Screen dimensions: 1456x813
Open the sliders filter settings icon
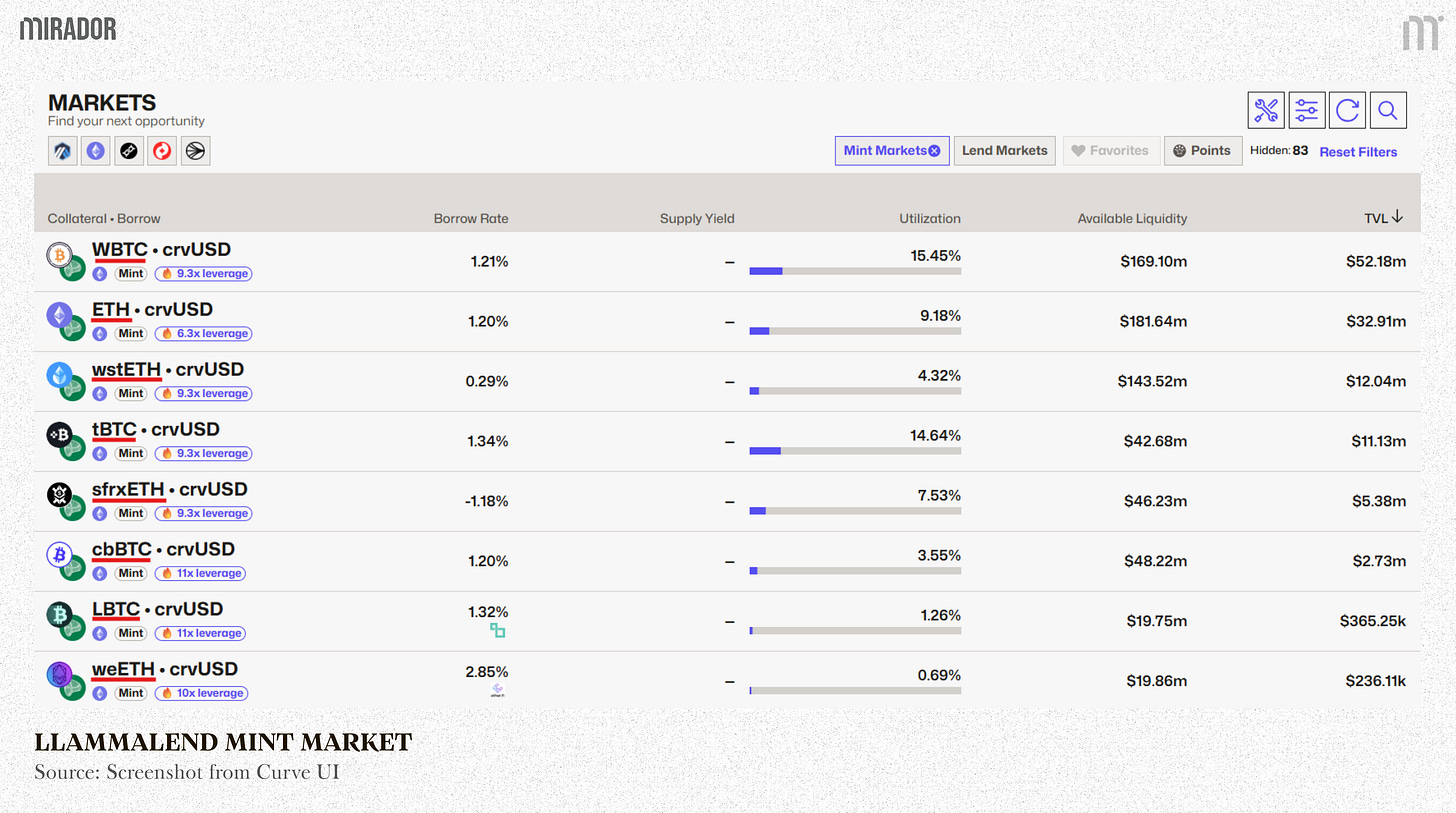(1307, 110)
